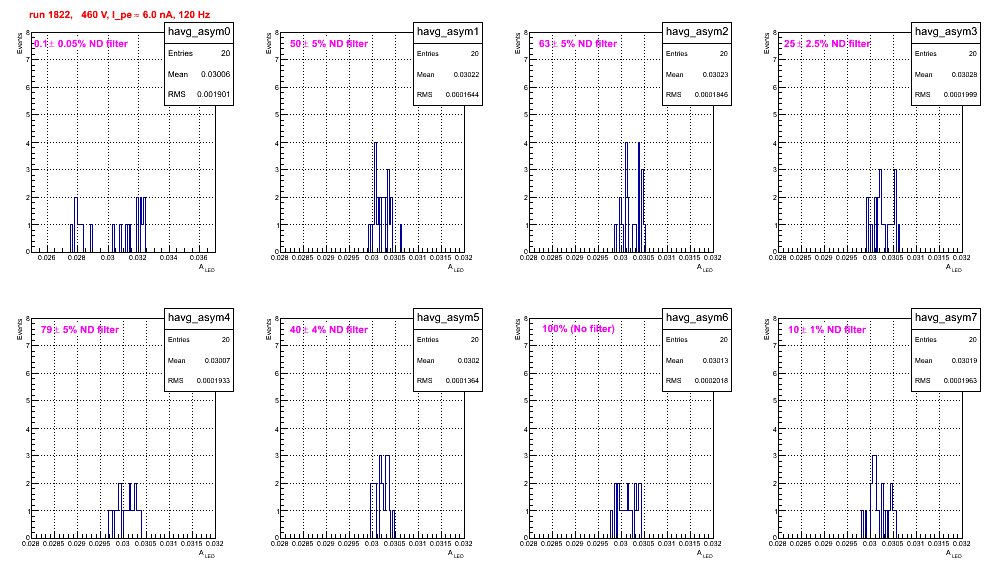
Task: Select the '63± 5% ND filter' label
Action: 578,44
